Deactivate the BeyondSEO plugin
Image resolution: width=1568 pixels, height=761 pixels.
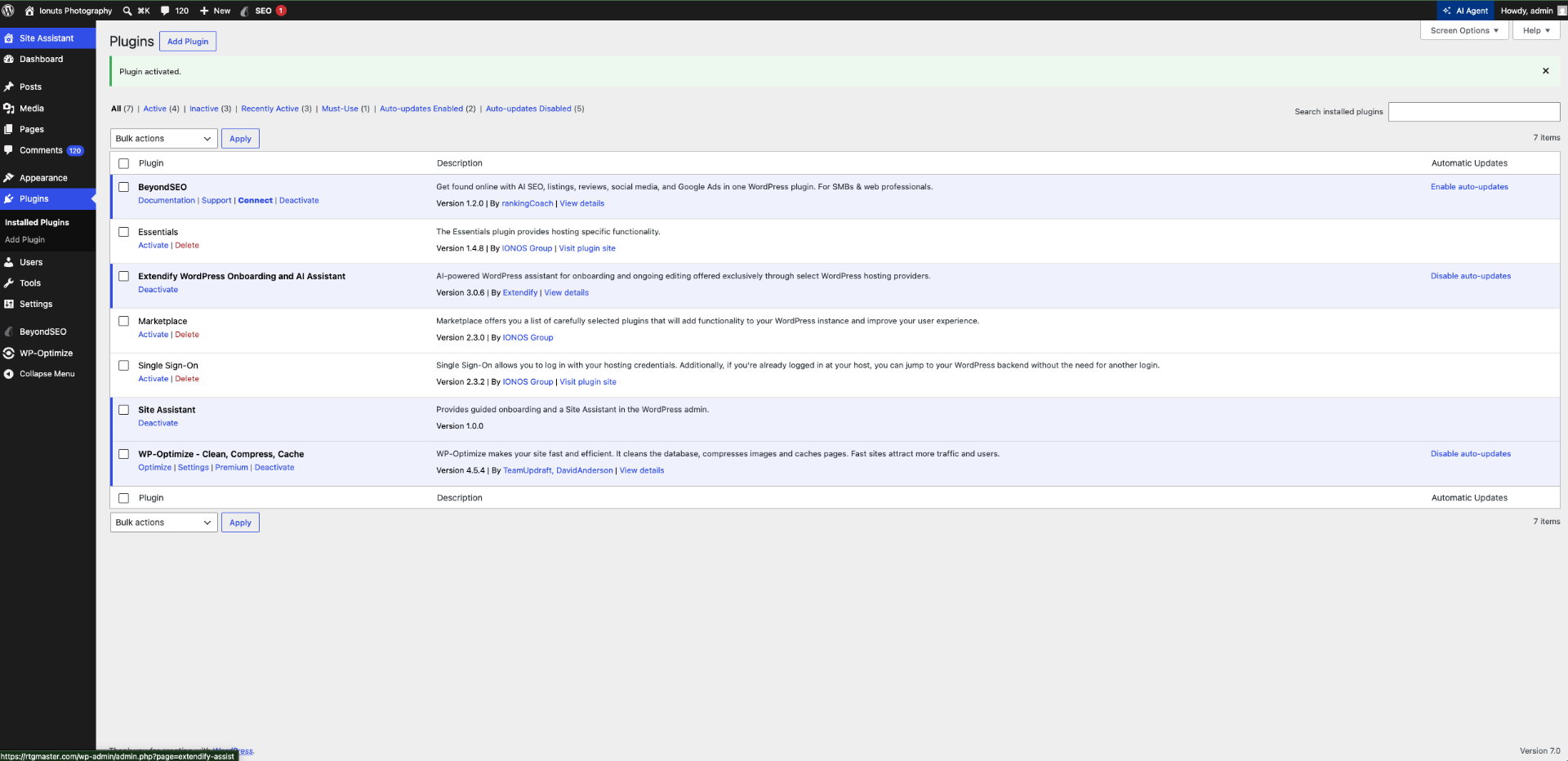click(299, 201)
